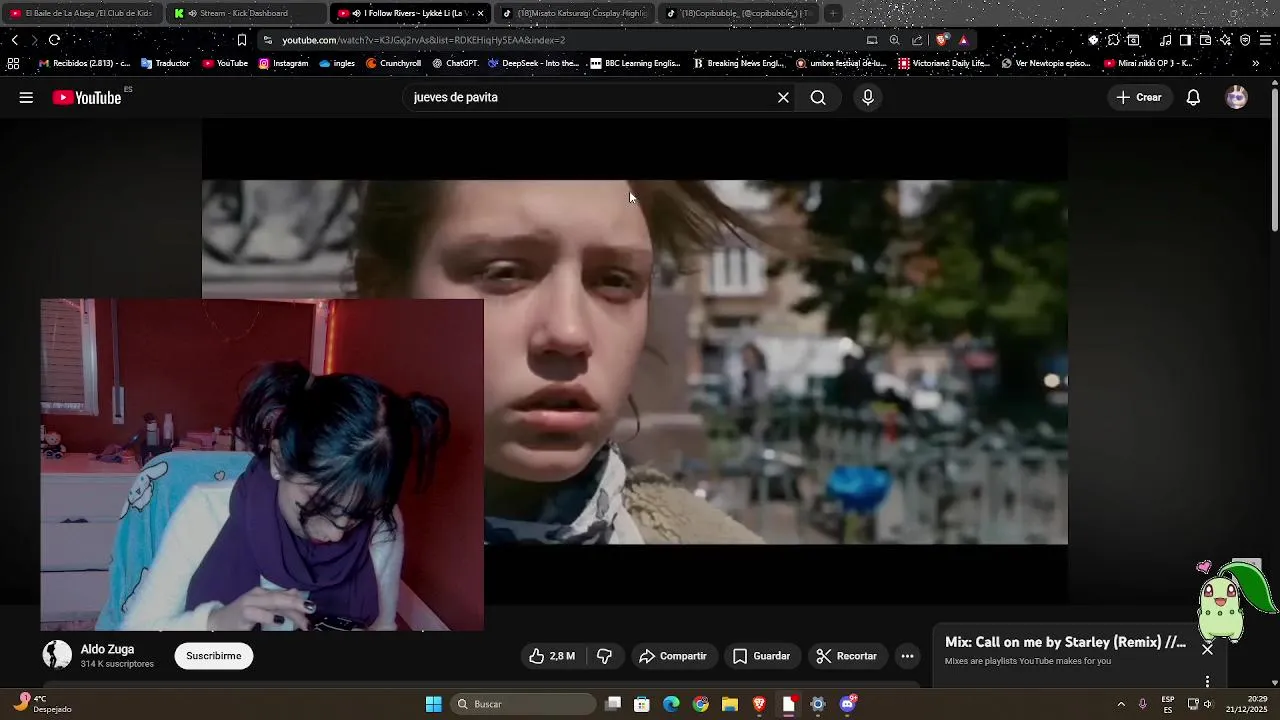Open the Traductor bookmark
The width and height of the screenshot is (1280, 720).
(165, 63)
